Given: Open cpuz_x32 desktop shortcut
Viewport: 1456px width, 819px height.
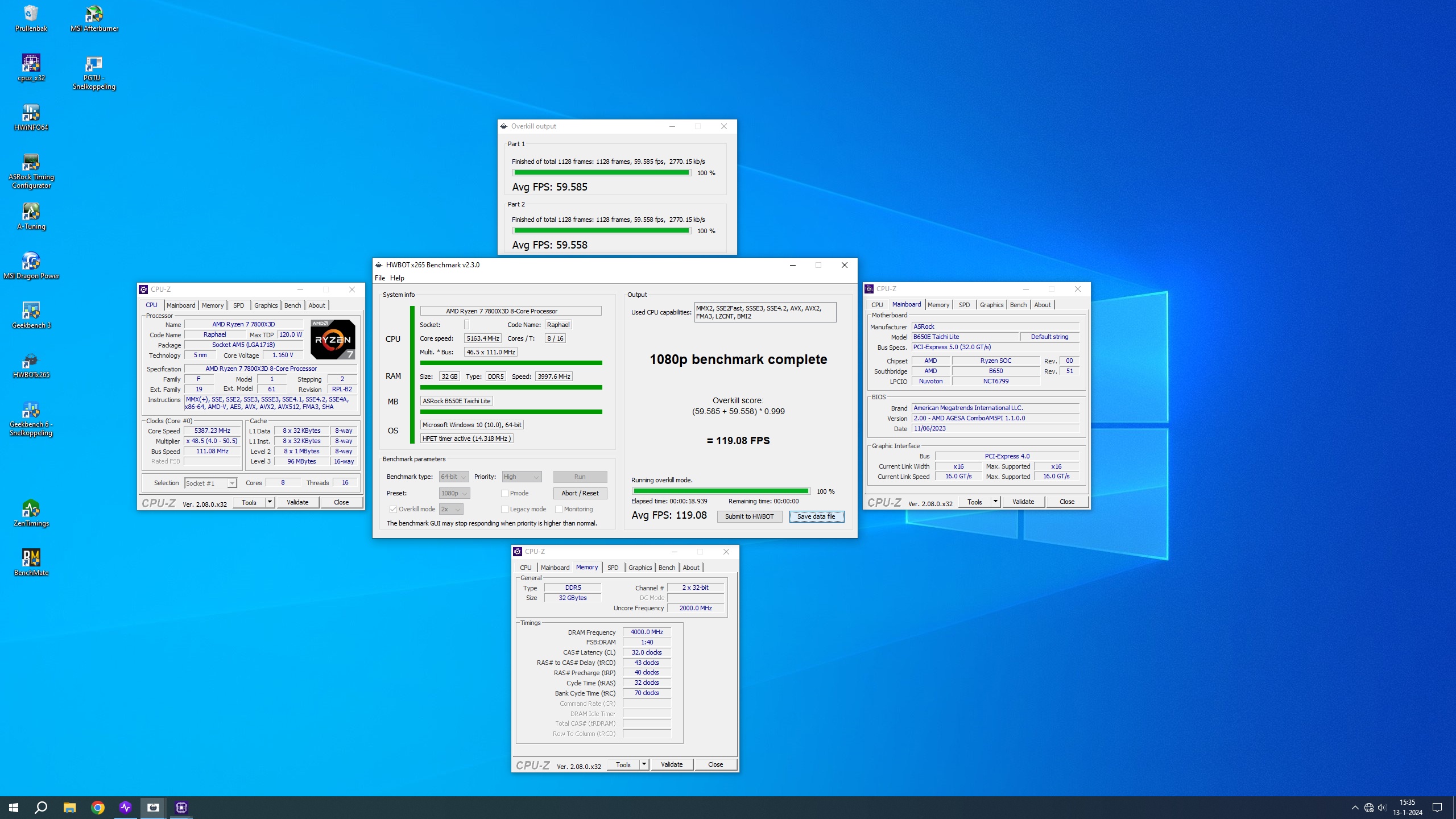Looking at the screenshot, I should 31,68.
